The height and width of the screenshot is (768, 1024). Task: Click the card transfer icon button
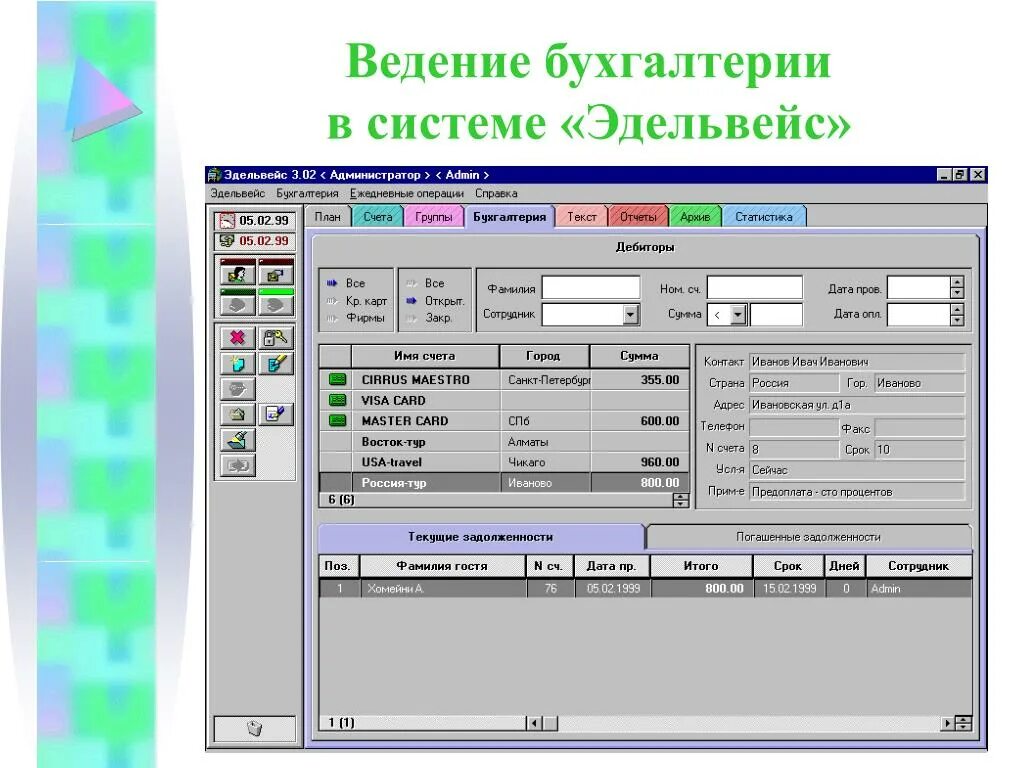pos(276,275)
